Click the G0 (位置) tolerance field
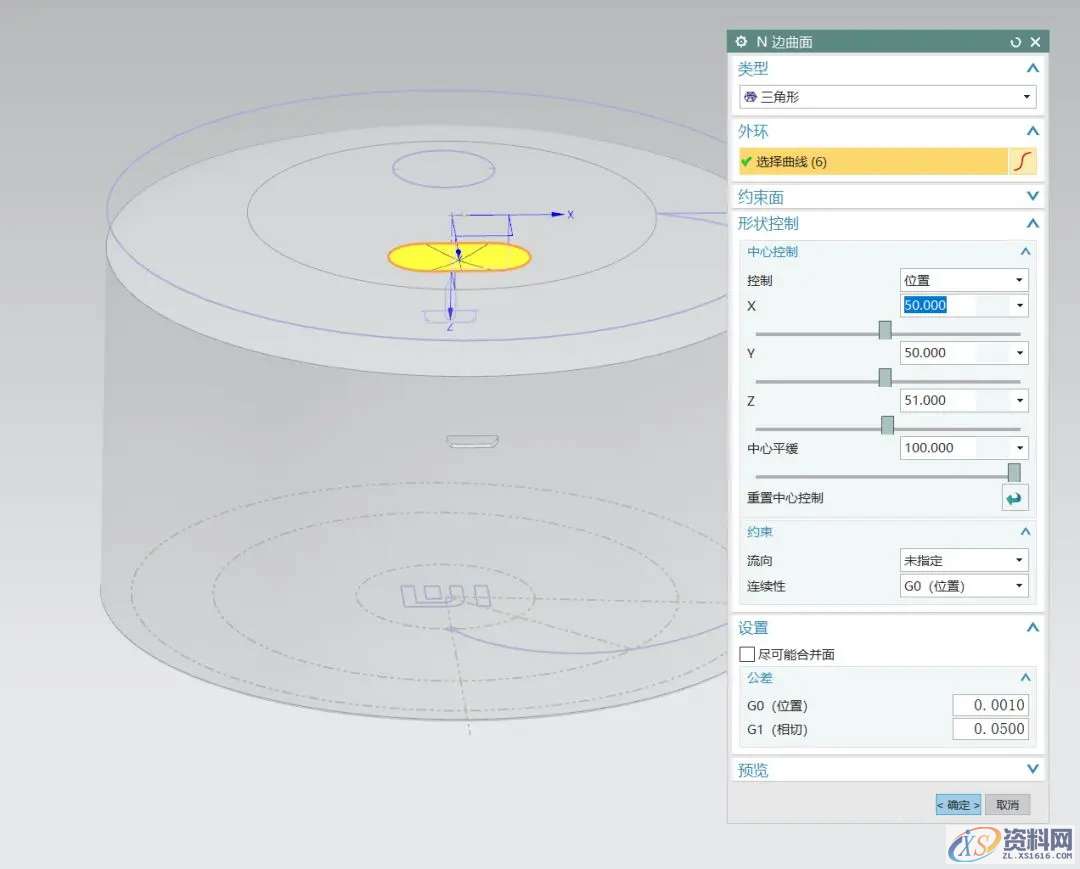Image resolution: width=1080 pixels, height=869 pixels. pos(990,705)
